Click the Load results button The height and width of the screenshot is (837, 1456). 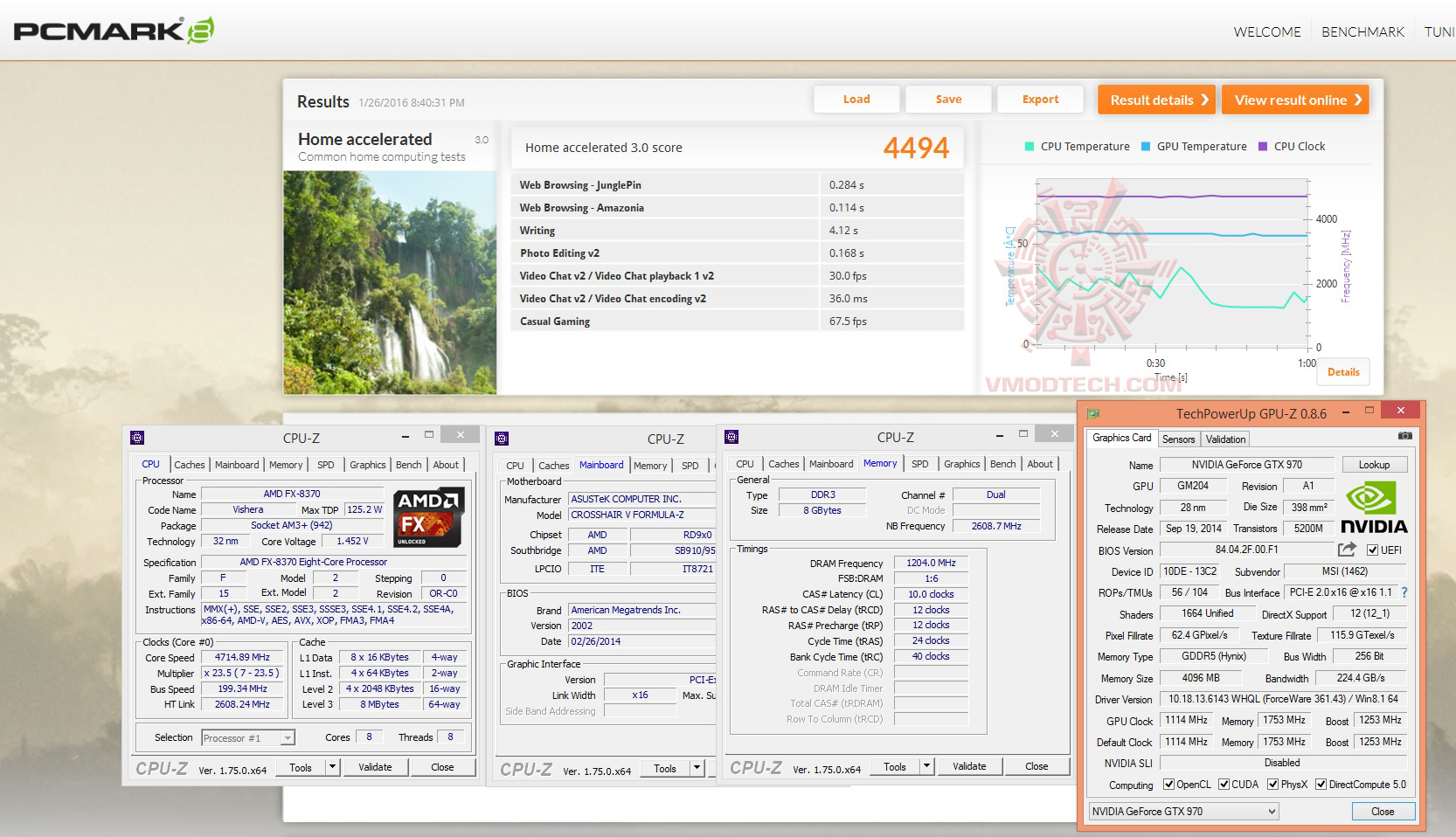(x=856, y=100)
